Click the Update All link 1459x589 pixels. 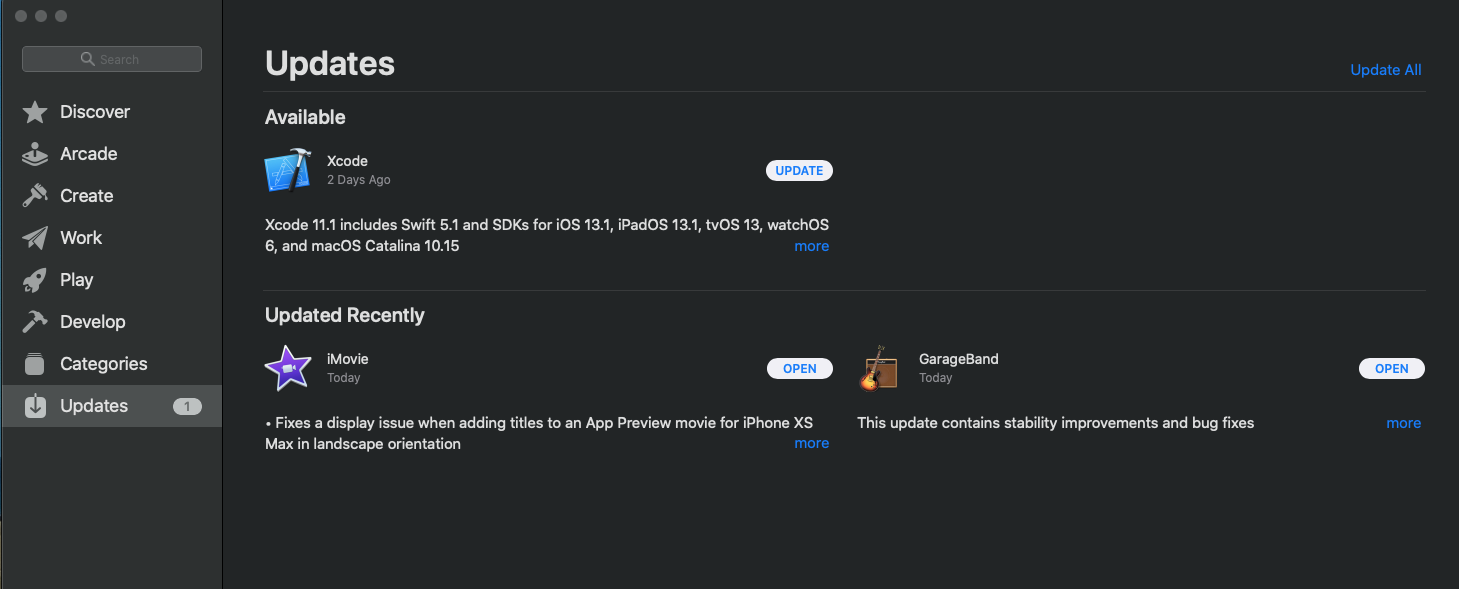click(x=1385, y=70)
